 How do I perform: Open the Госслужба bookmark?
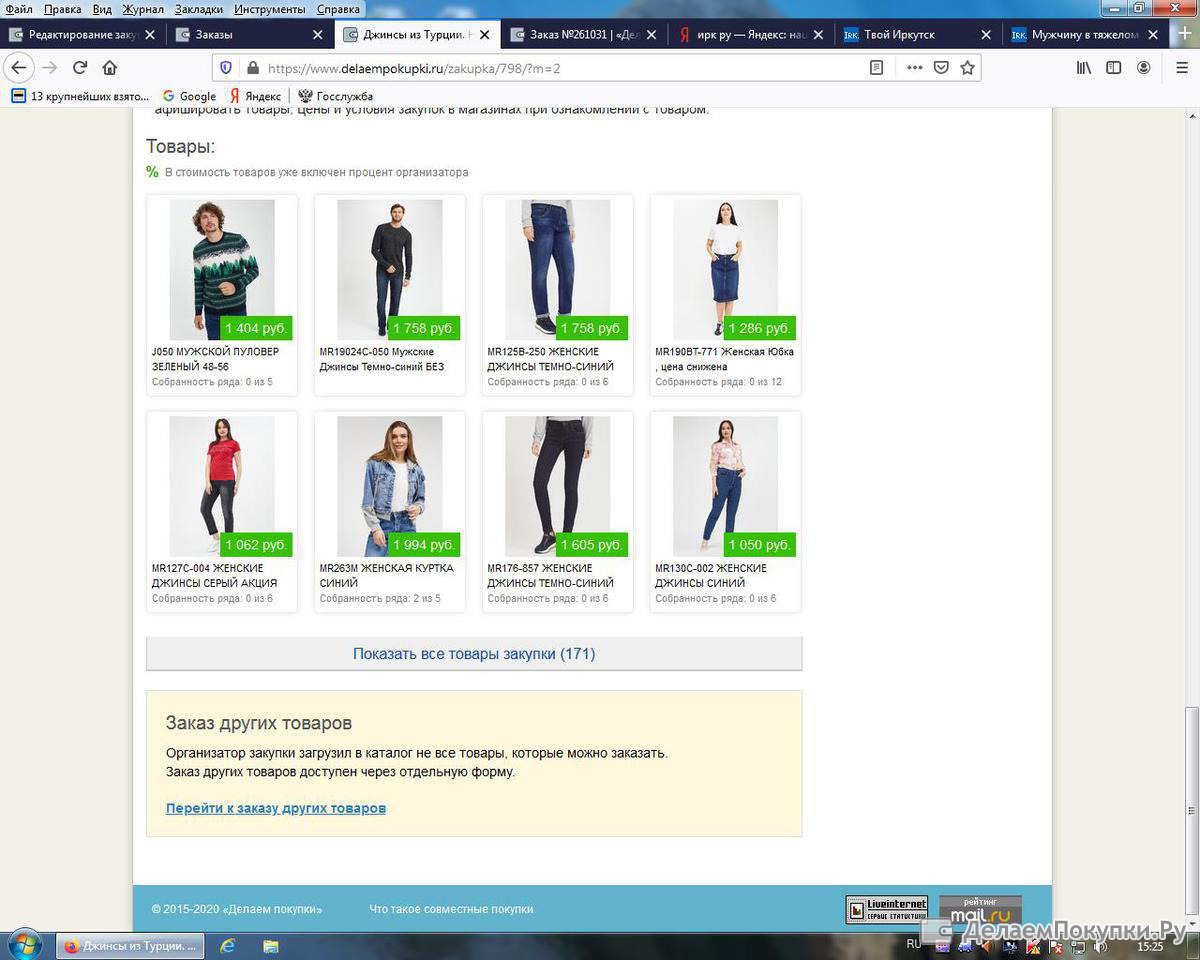[x=336, y=96]
